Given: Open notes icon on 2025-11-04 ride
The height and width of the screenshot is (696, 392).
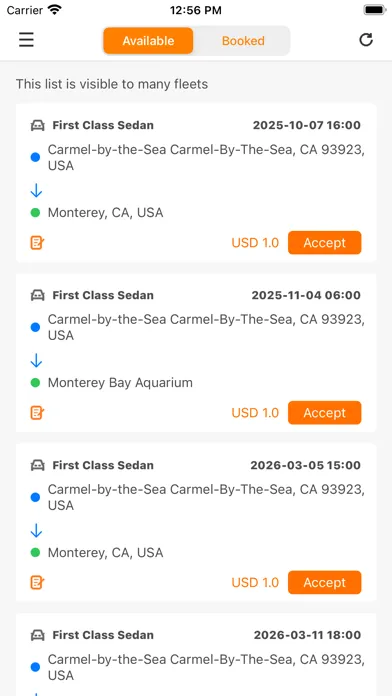Looking at the screenshot, I should (37, 412).
